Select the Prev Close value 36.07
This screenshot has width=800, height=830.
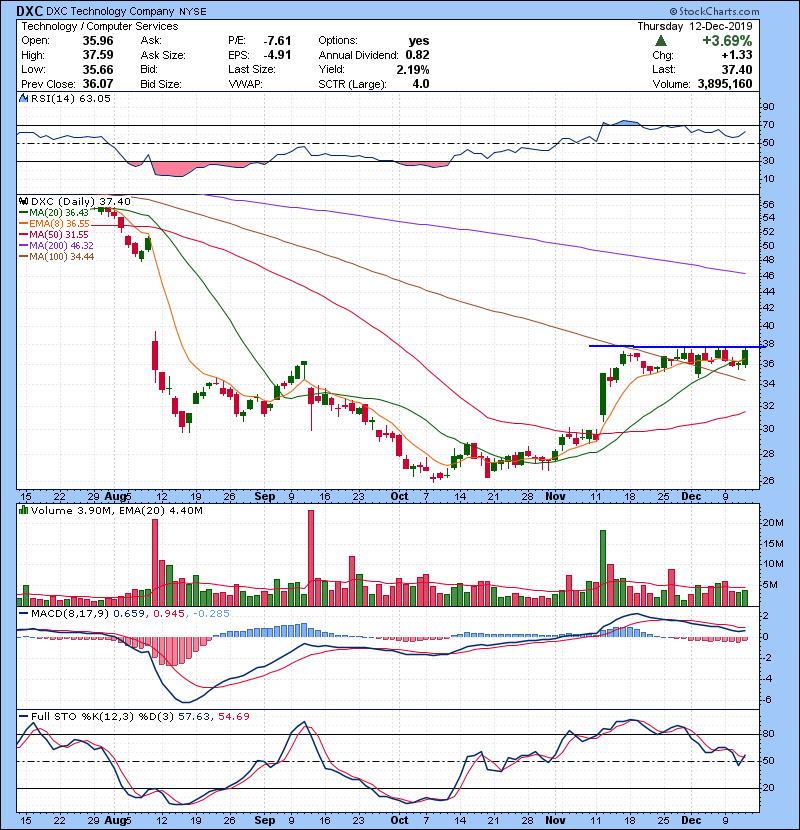pyautogui.click(x=98, y=84)
